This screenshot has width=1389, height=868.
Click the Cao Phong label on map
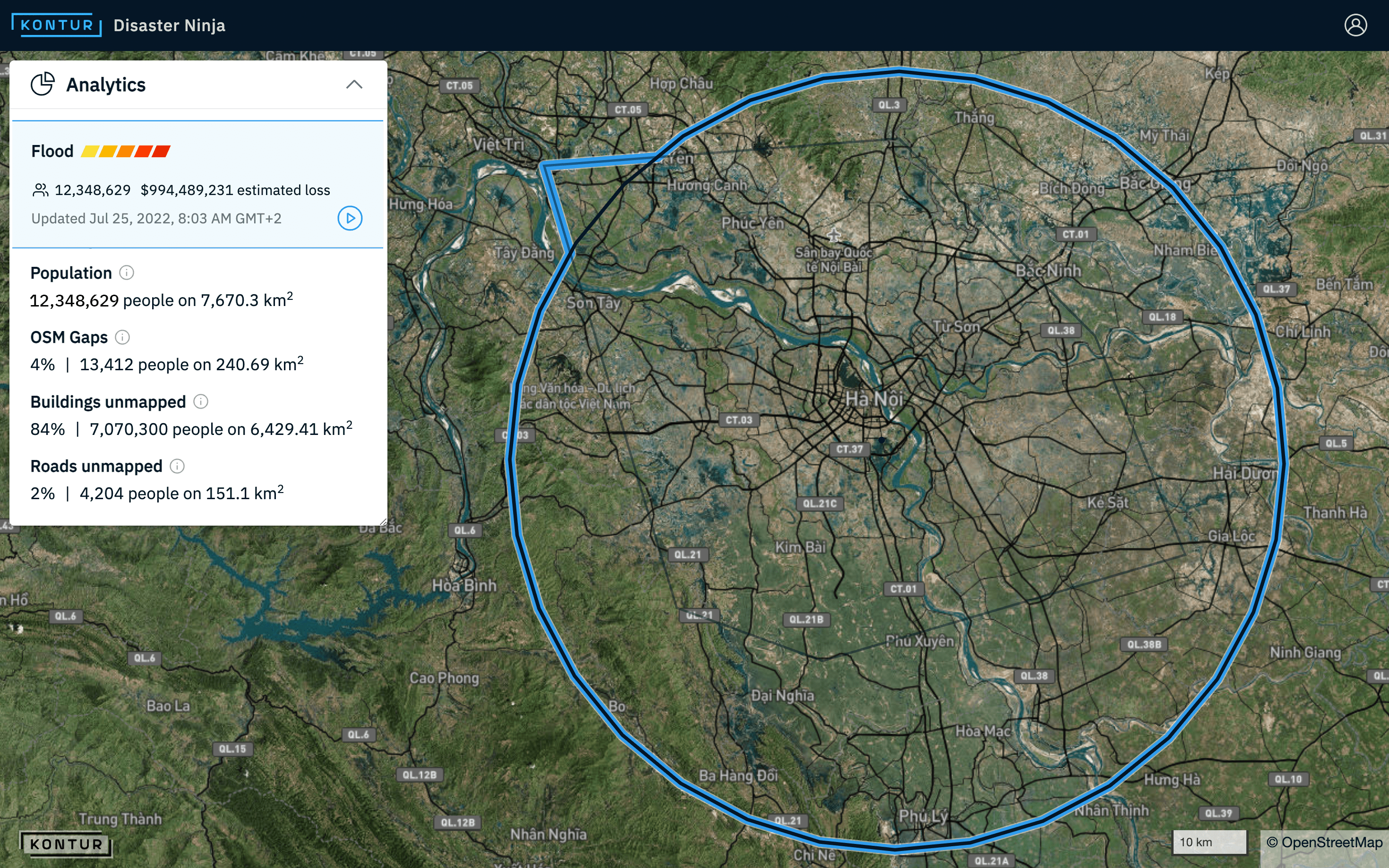[444, 678]
